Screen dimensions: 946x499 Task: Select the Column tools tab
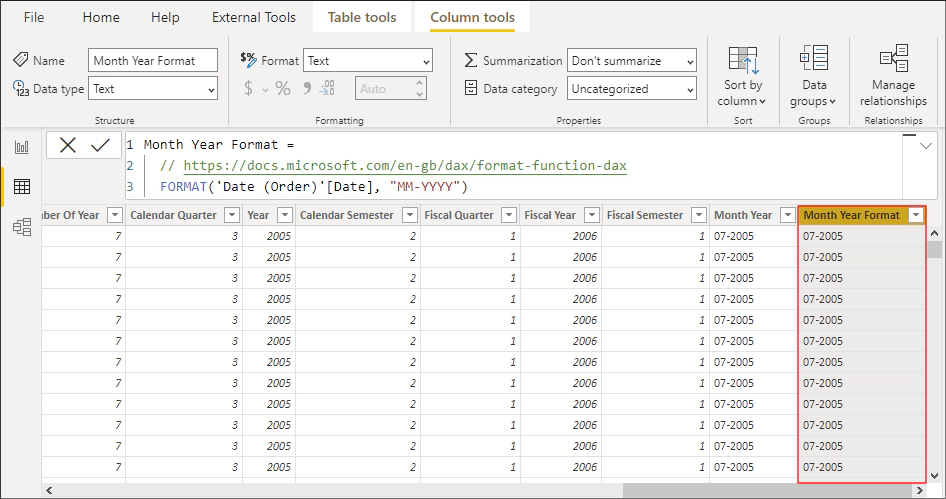[x=472, y=17]
